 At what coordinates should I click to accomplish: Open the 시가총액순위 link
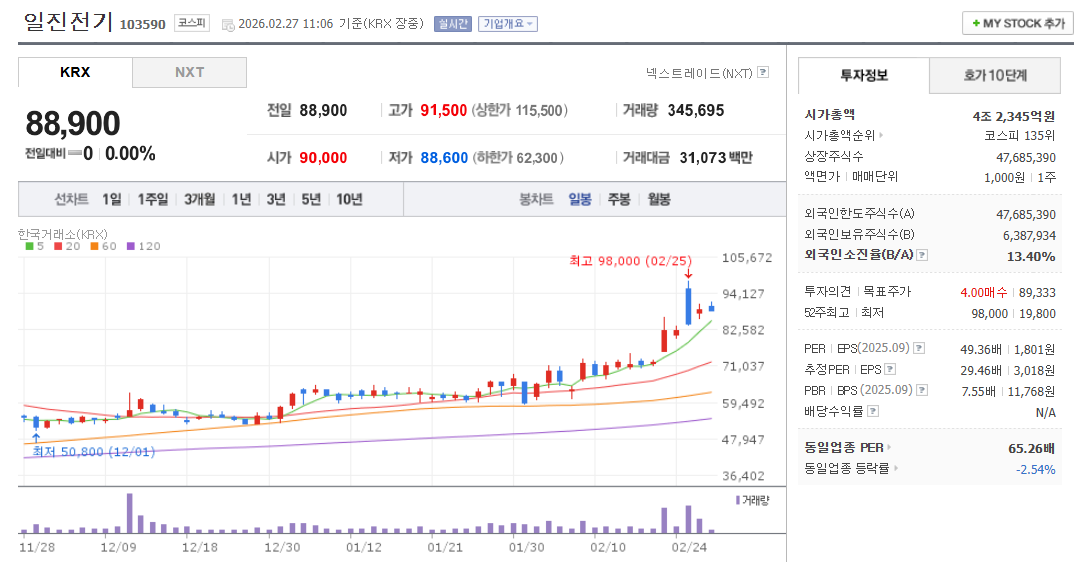[839, 135]
